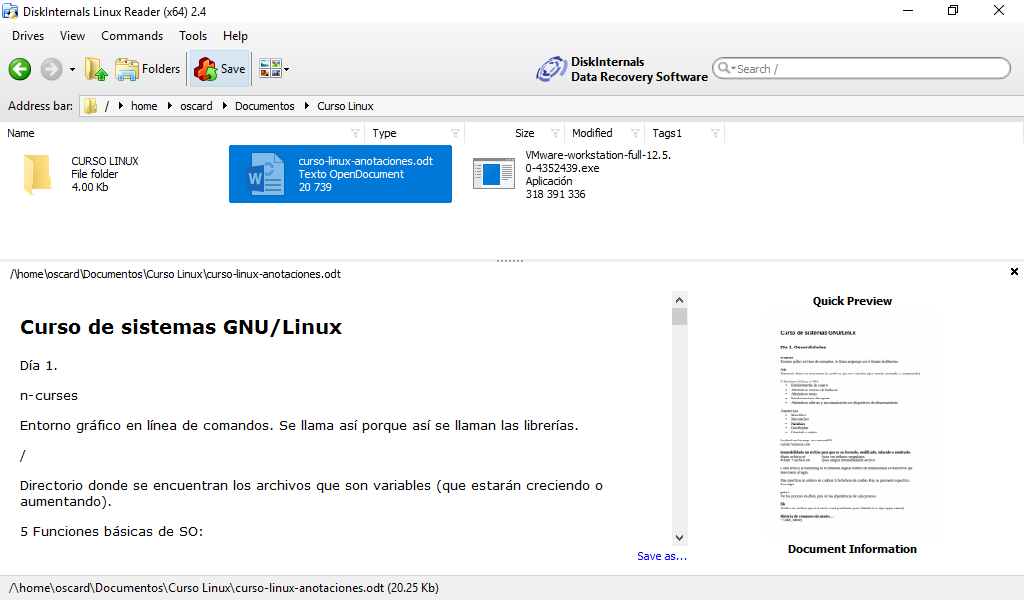Go back with the green Back arrow
1024x600 pixels.
[20, 69]
